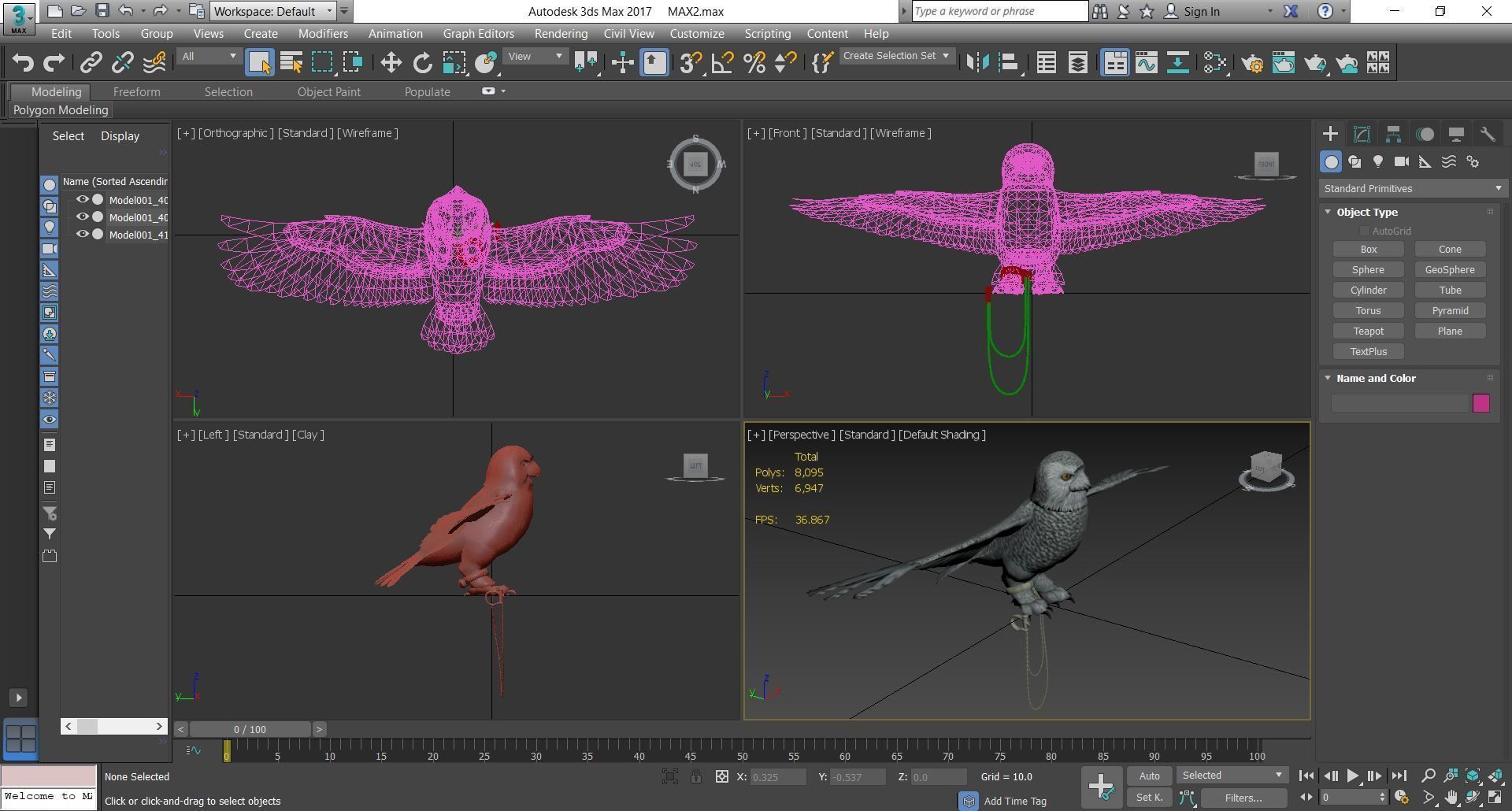This screenshot has width=1512, height=811.
Task: Click the TextPlus button
Action: (1368, 352)
